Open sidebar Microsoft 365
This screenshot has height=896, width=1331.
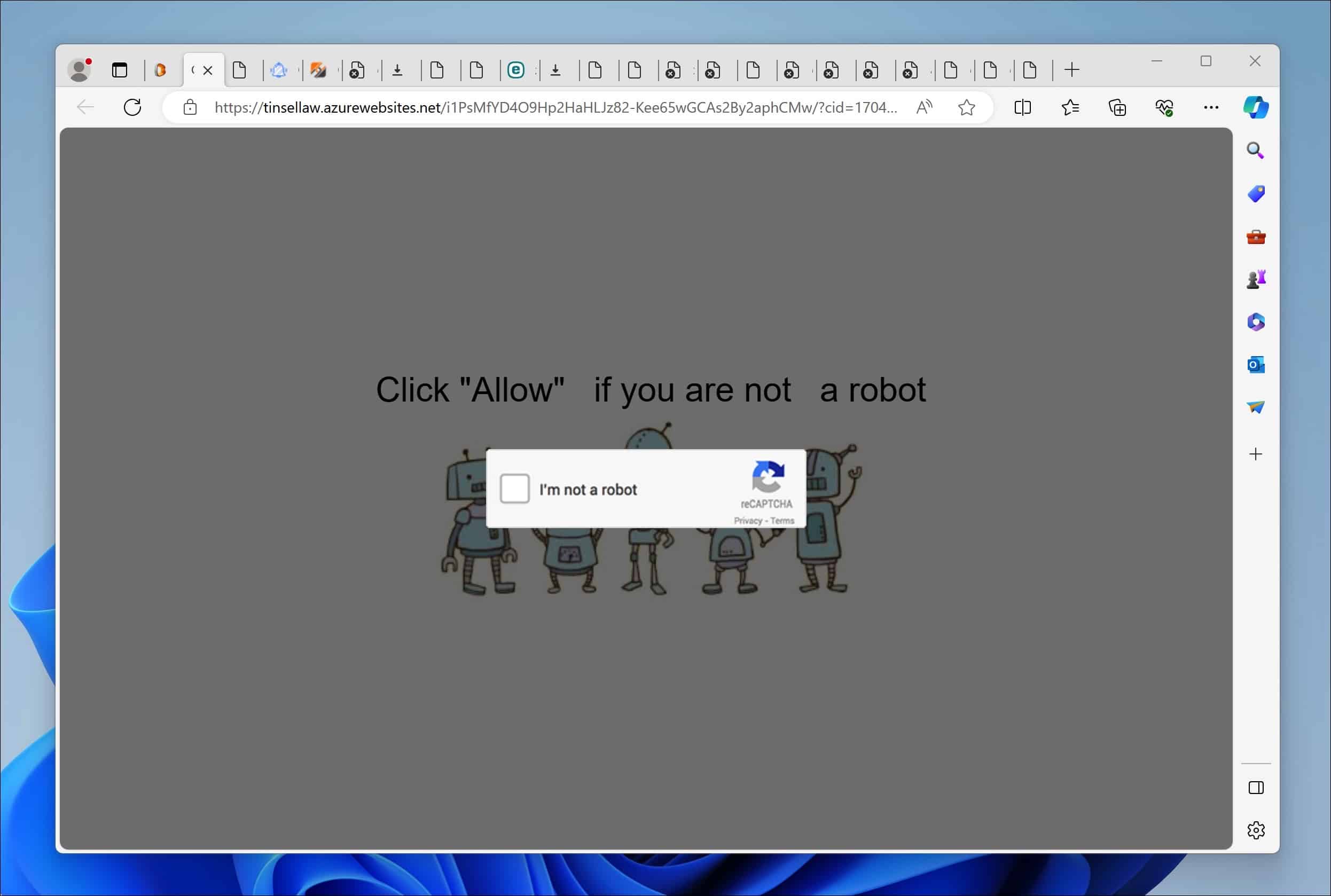pyautogui.click(x=1256, y=321)
